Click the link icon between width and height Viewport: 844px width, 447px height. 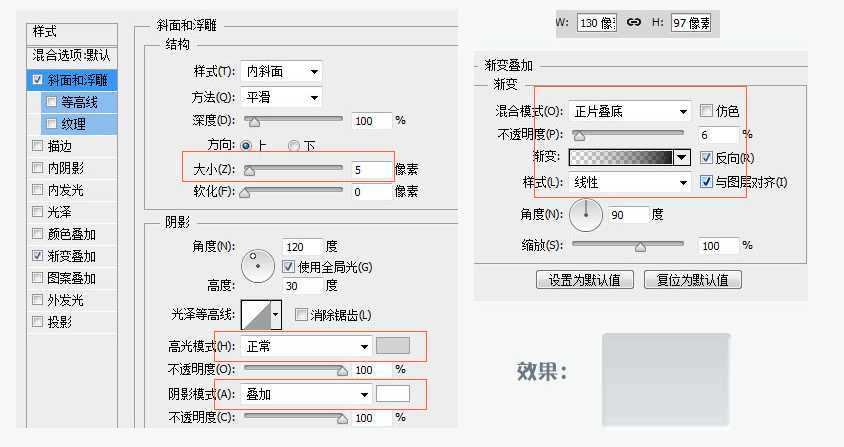[634, 22]
